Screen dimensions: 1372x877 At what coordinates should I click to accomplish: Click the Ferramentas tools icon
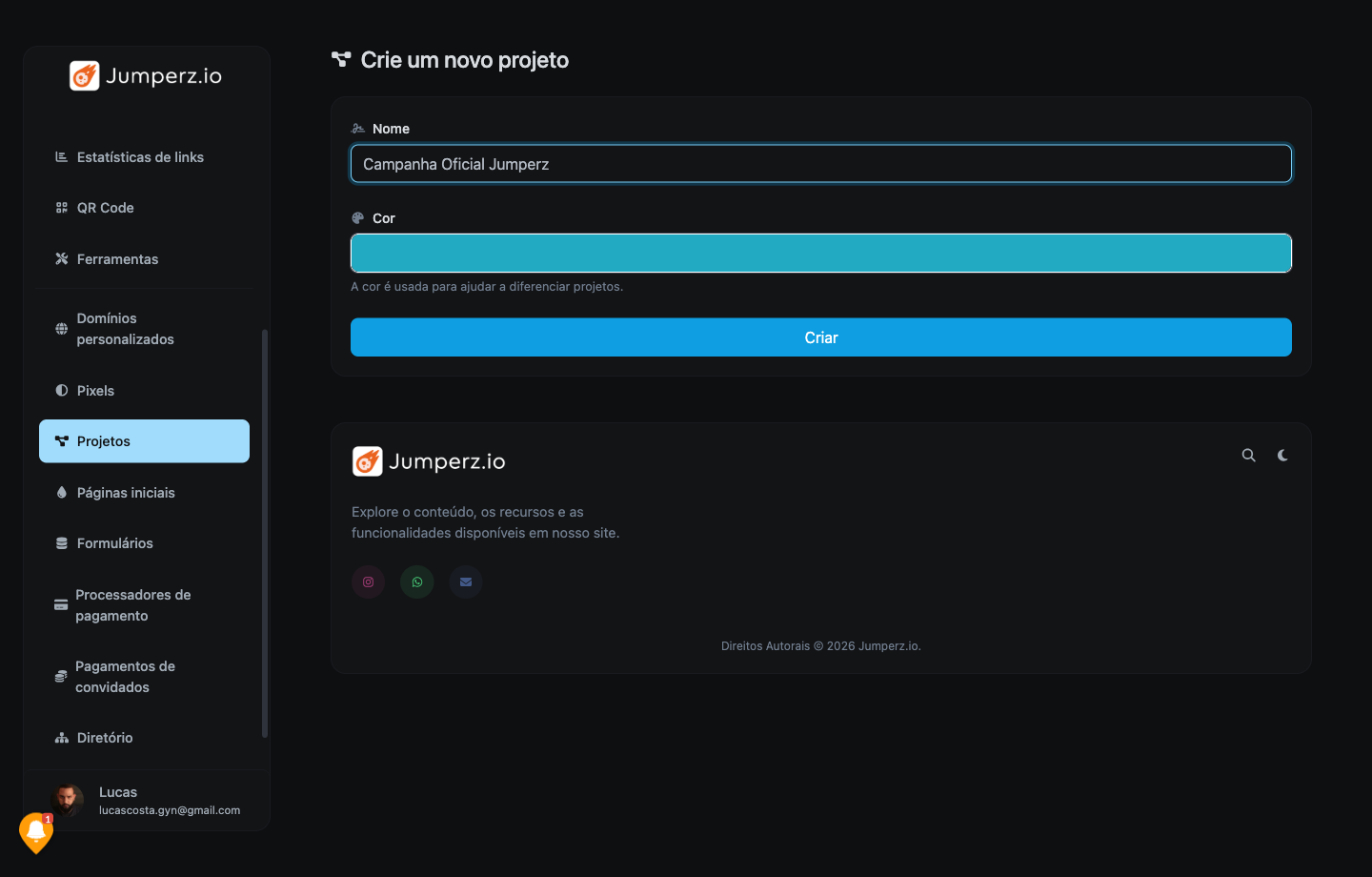coord(61,258)
